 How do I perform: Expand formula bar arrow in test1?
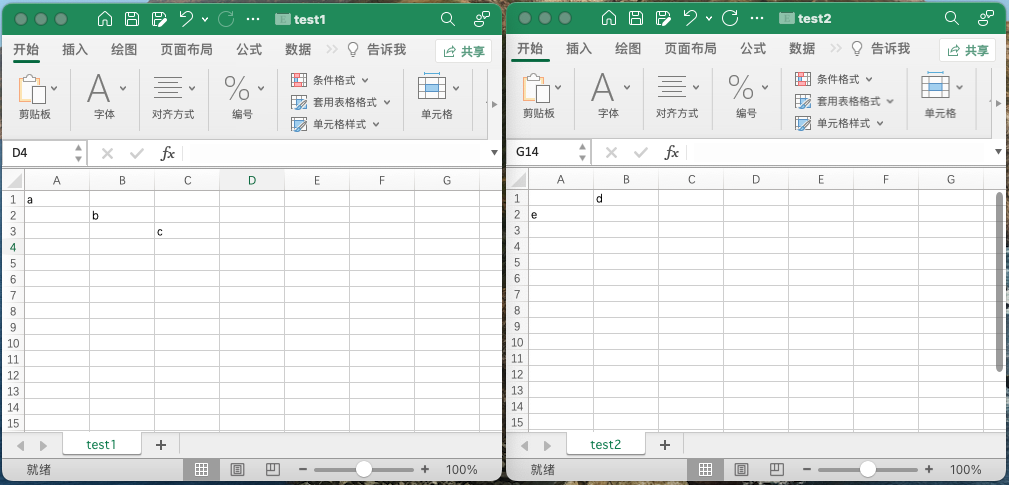tap(494, 153)
